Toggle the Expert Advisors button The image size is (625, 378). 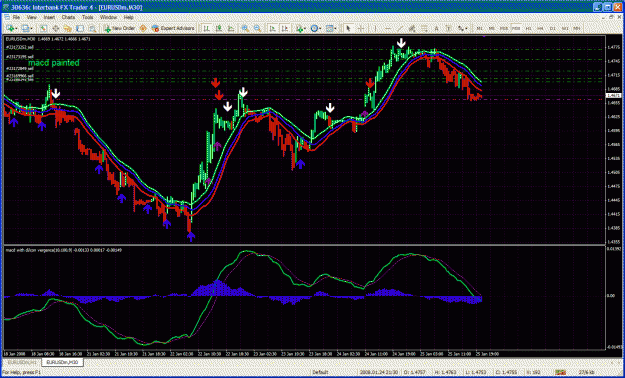point(172,28)
